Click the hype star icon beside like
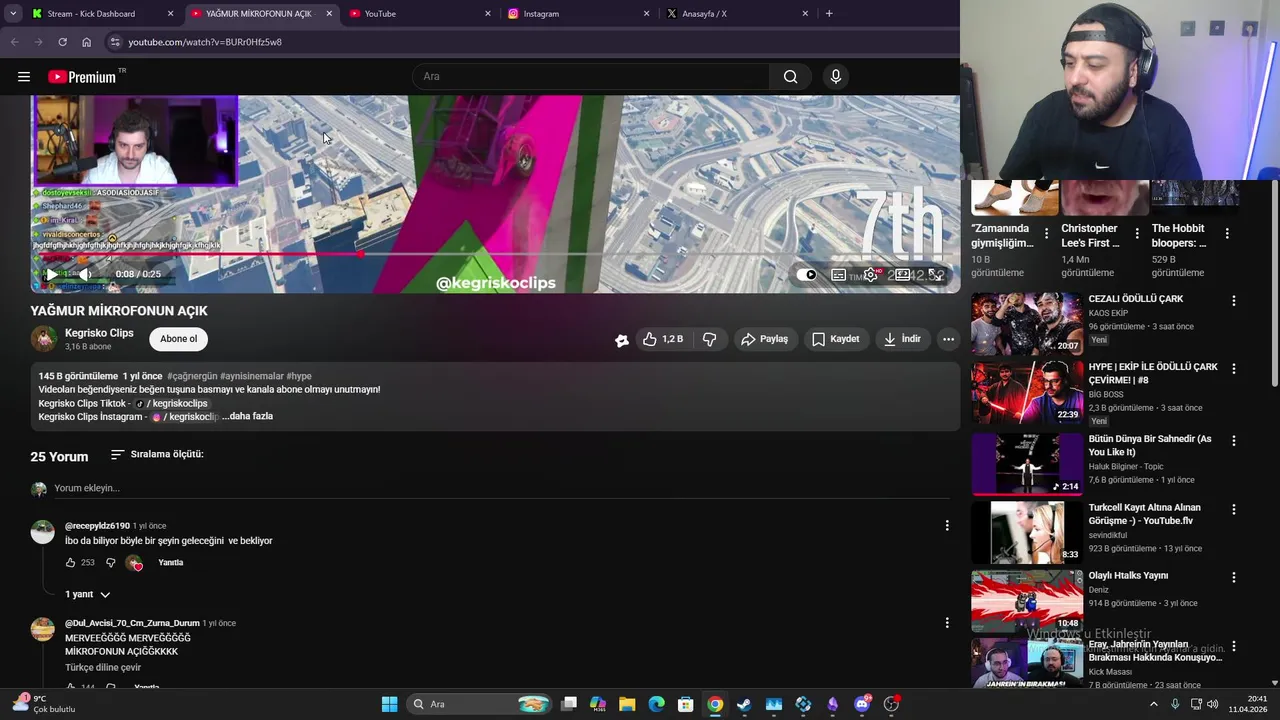1280x720 pixels. coord(622,340)
